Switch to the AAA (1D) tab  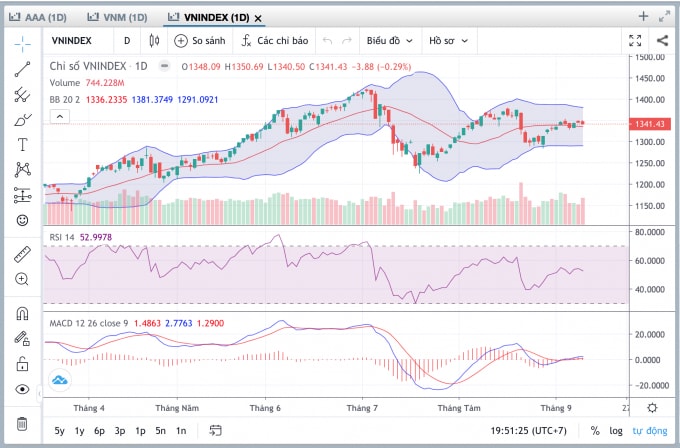pyautogui.click(x=38, y=17)
